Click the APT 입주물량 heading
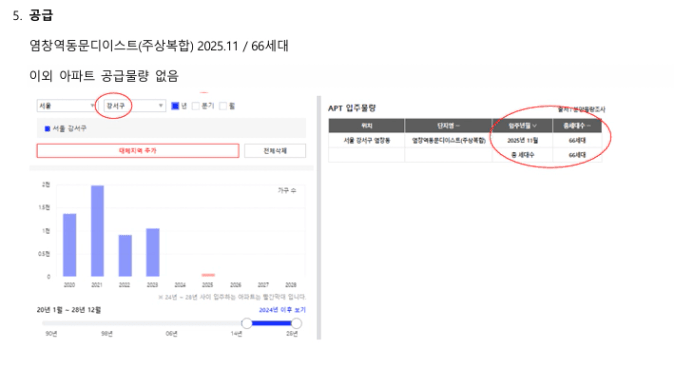Screen dimensions: 674x369 pos(352,108)
